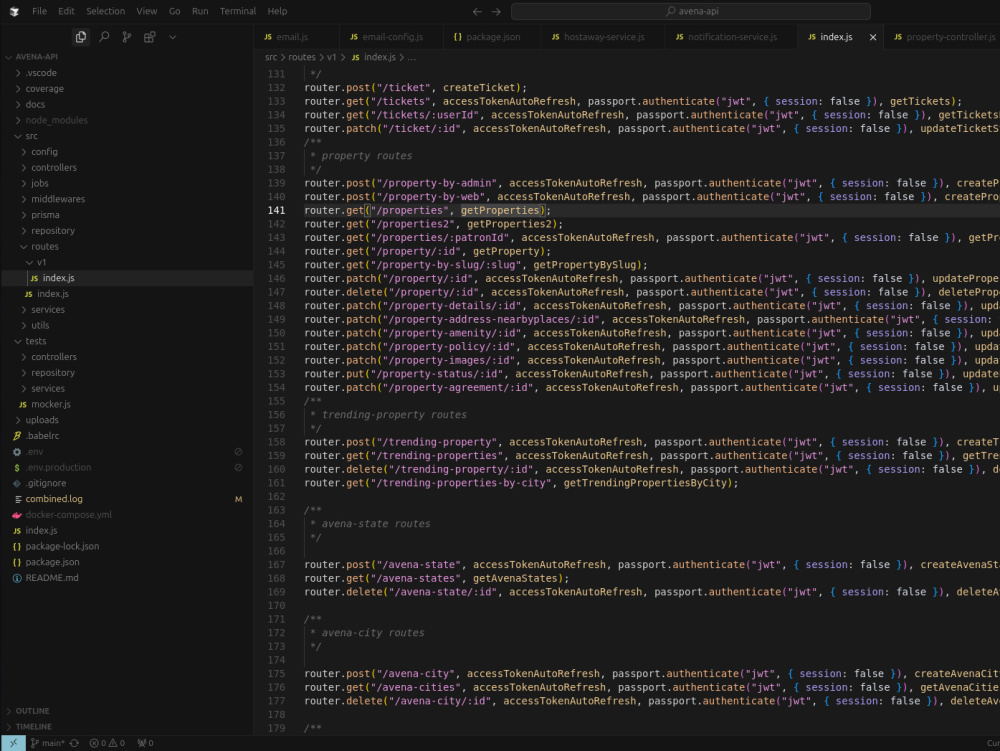
Task: Expand the .vscode folder
Action: click(x=128, y=73)
